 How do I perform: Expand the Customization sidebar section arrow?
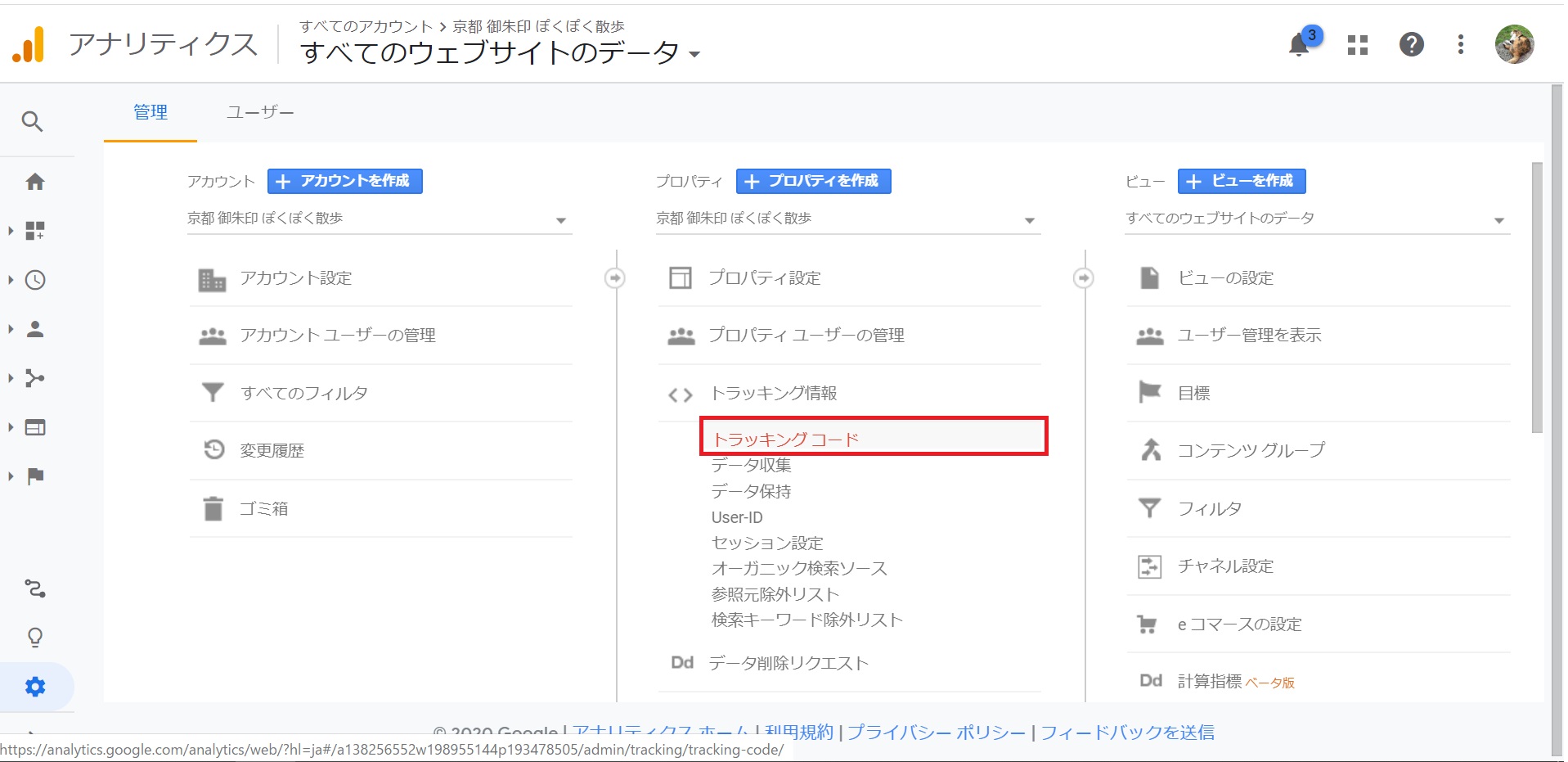click(x=11, y=231)
